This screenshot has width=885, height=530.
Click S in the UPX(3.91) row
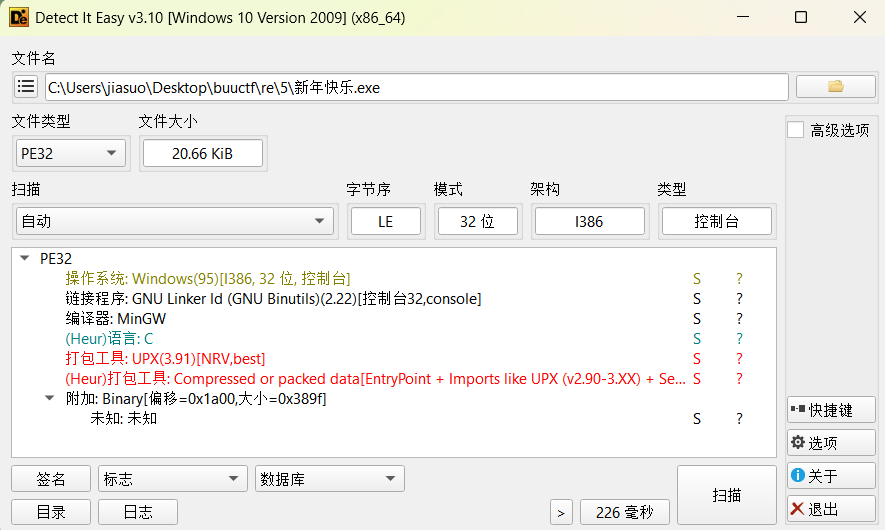[697, 359]
